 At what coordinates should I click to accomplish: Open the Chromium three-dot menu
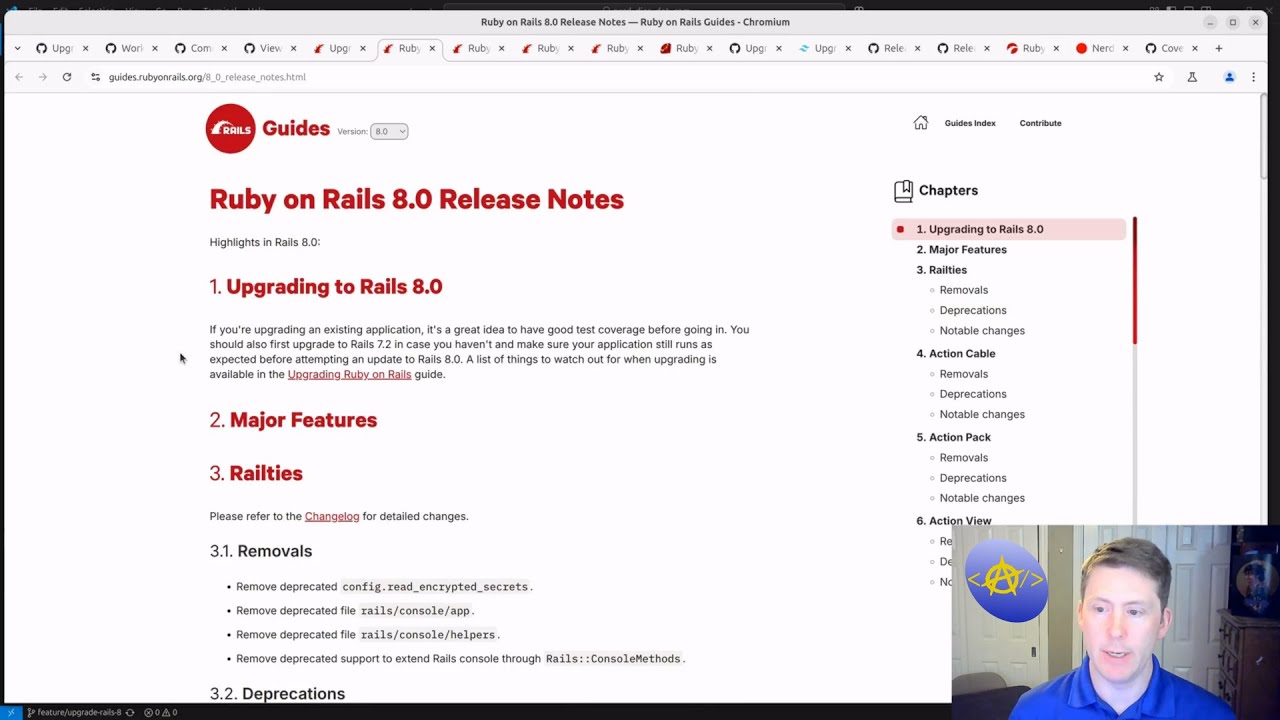pos(1253,77)
